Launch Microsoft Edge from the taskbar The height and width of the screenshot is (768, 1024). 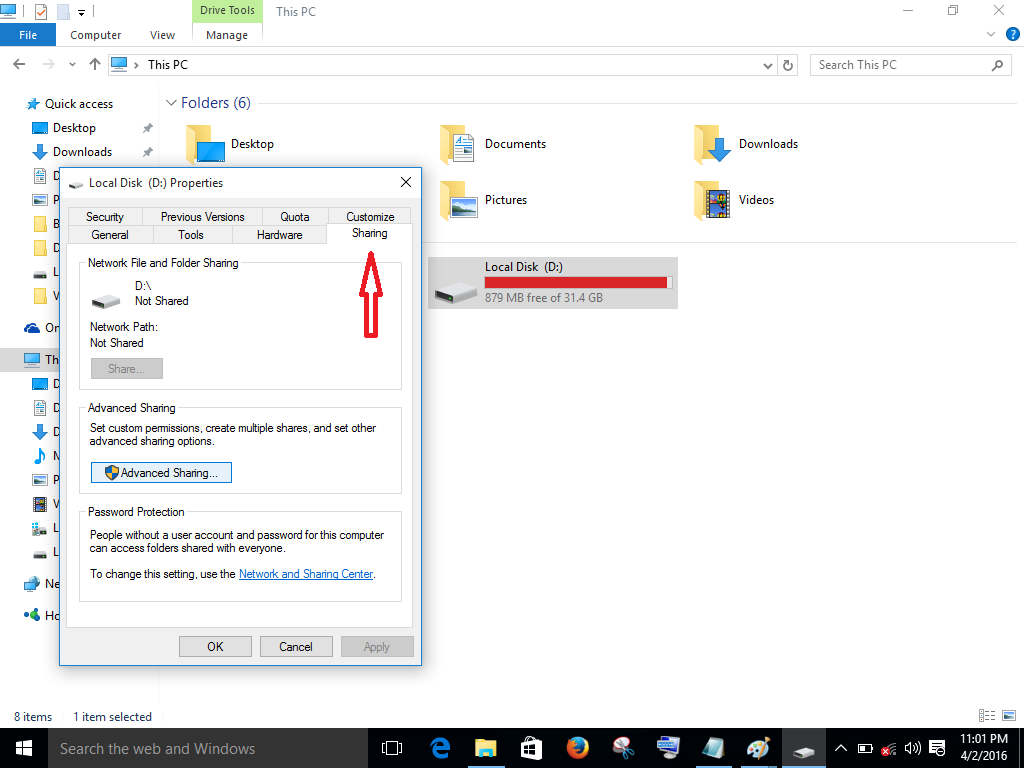[x=440, y=747]
